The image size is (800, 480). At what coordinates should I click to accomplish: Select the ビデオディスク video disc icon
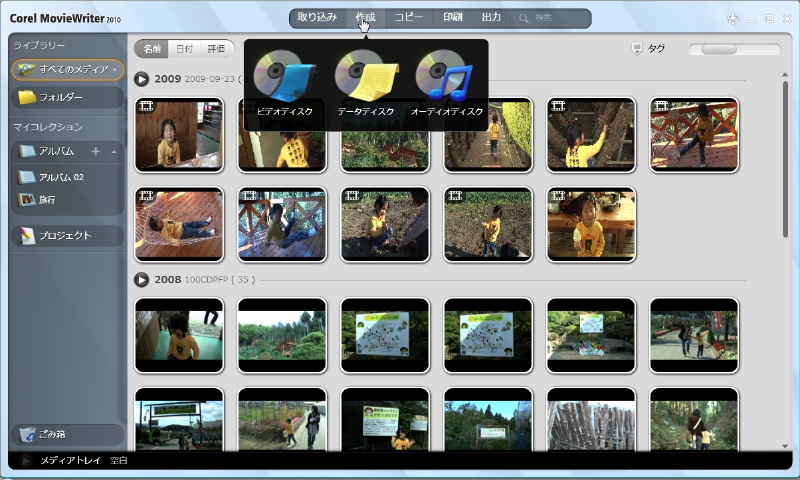tap(284, 80)
